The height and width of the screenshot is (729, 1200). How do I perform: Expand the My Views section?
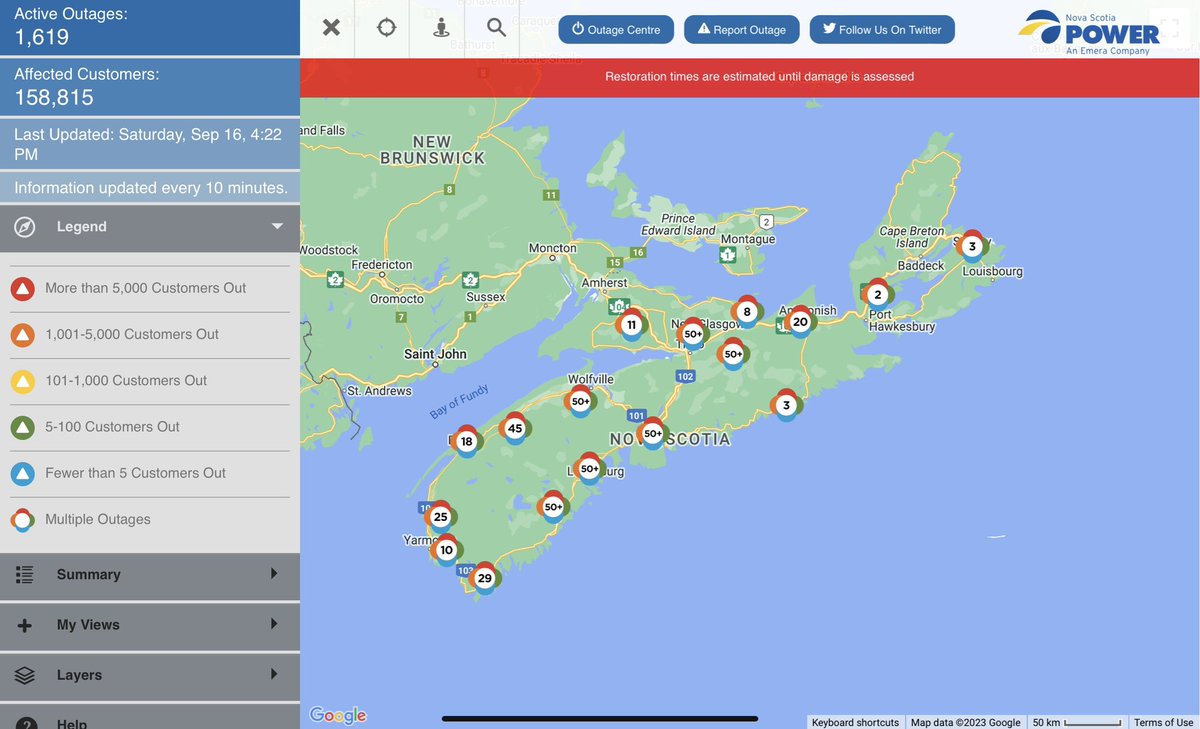point(150,625)
